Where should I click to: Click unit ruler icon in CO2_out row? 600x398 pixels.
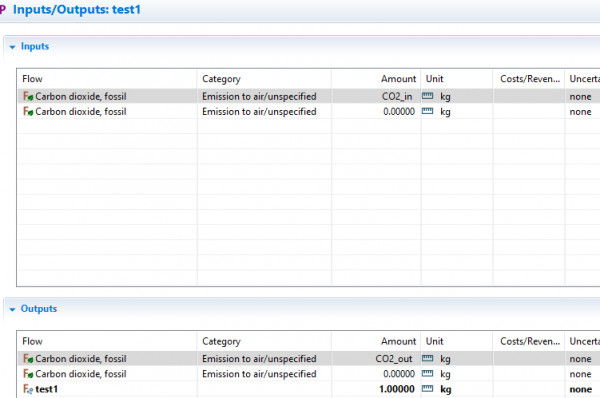[x=427, y=359]
